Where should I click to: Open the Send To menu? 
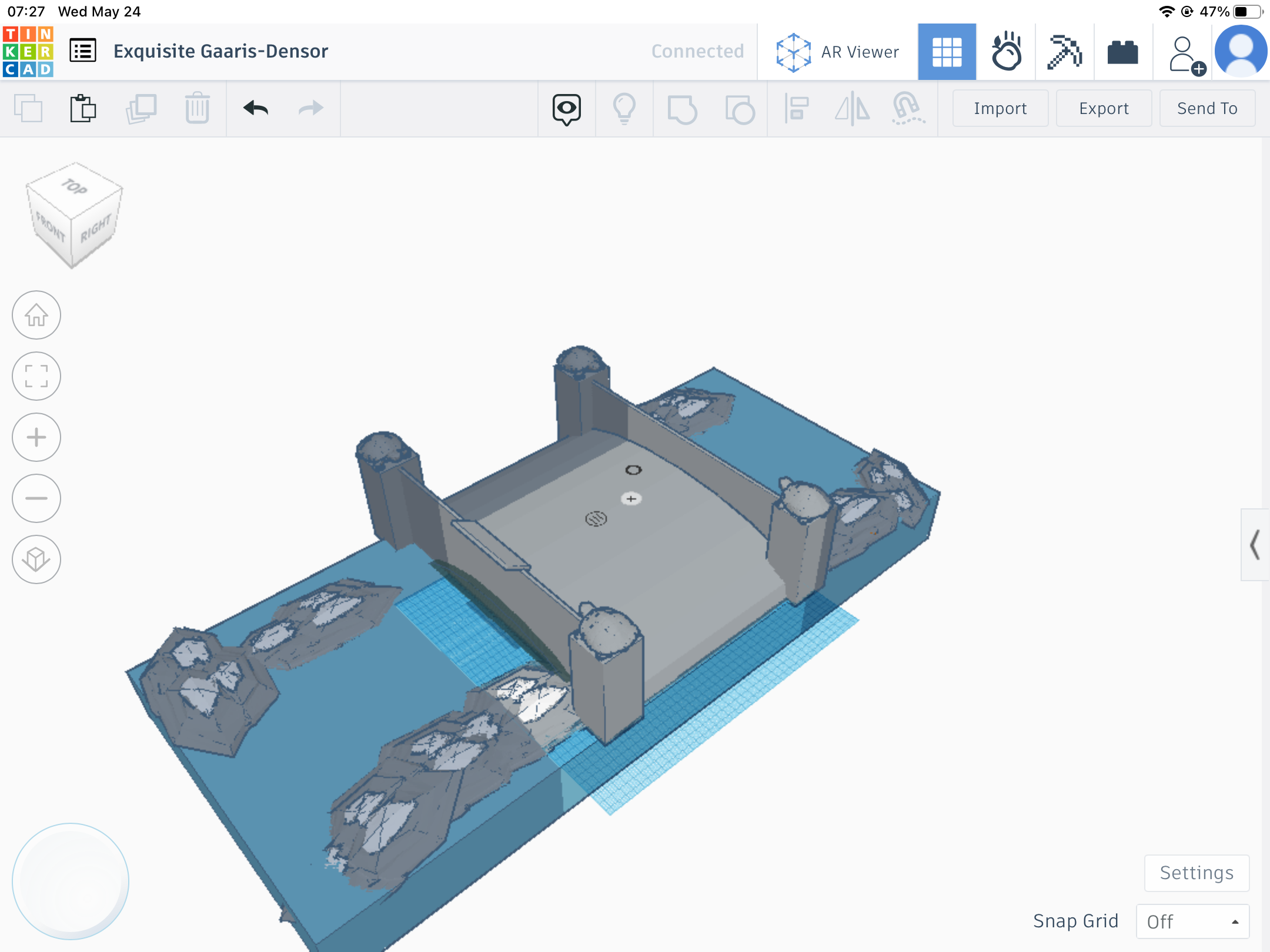pyautogui.click(x=1207, y=108)
